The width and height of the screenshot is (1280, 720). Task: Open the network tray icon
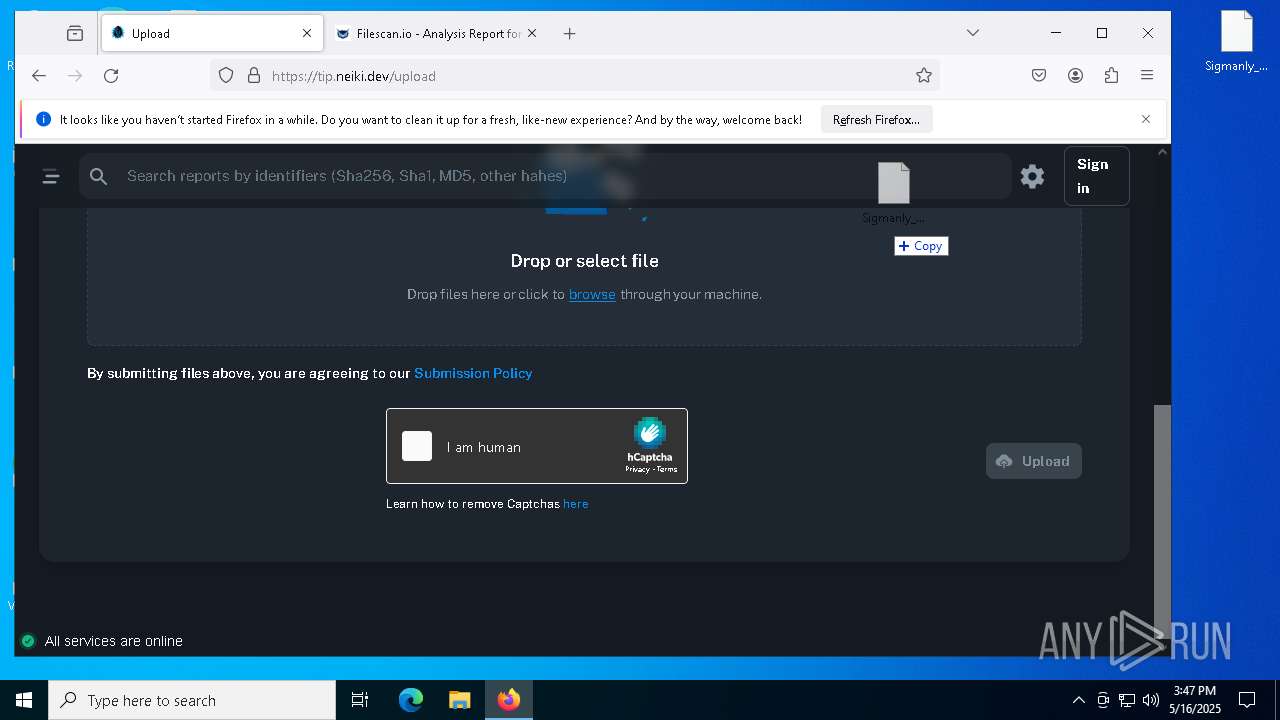[x=1127, y=700]
